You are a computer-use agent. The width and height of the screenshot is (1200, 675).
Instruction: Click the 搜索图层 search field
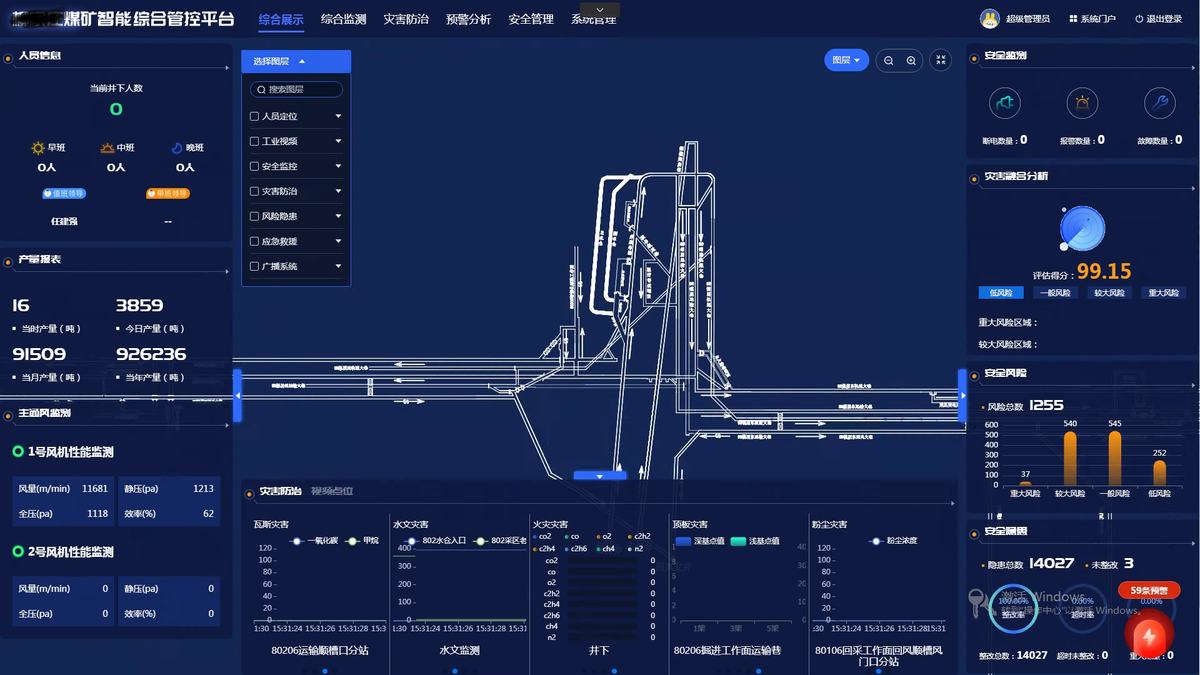[296, 89]
